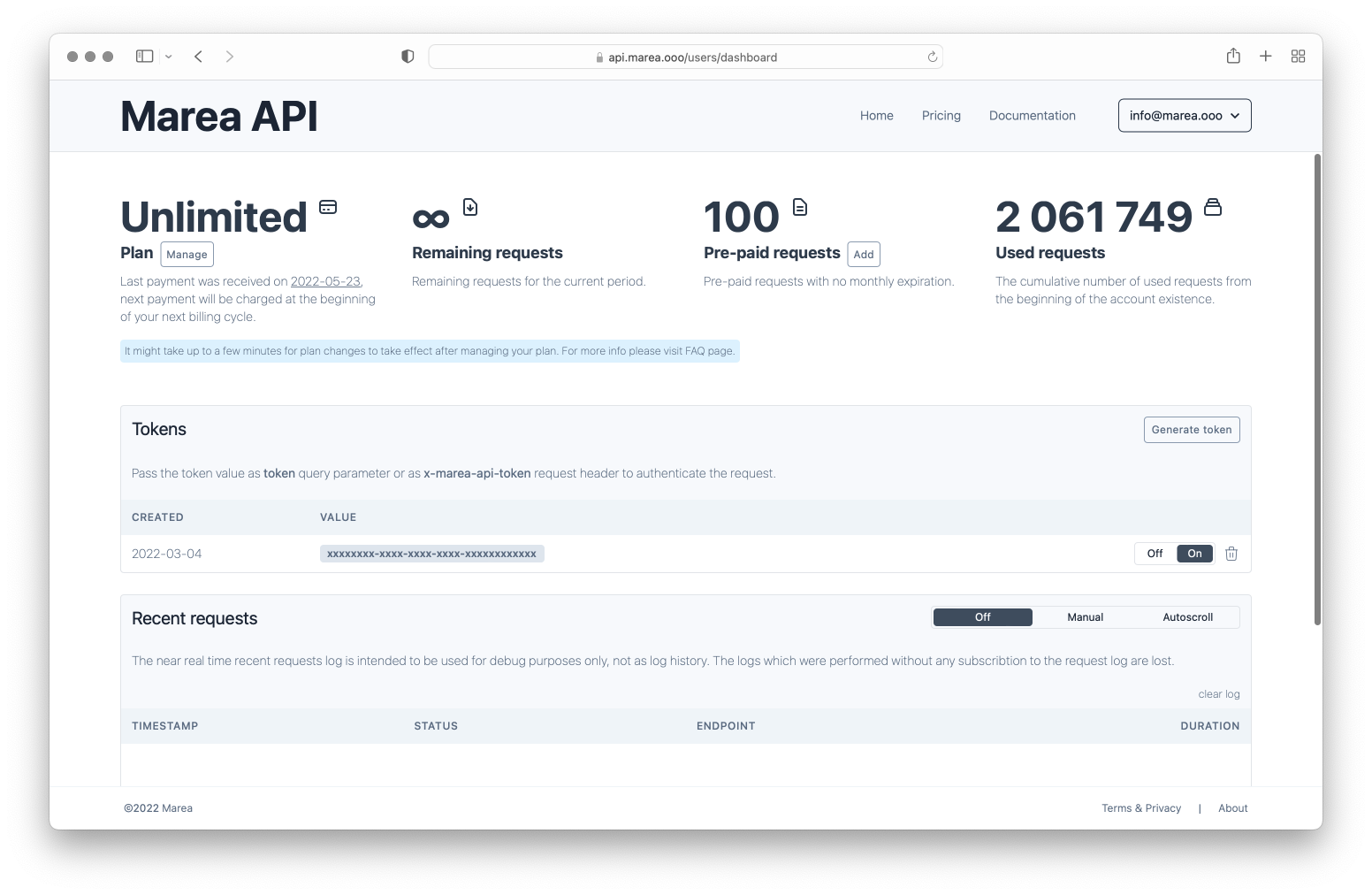Open the Pricing nav item

pyautogui.click(x=941, y=116)
